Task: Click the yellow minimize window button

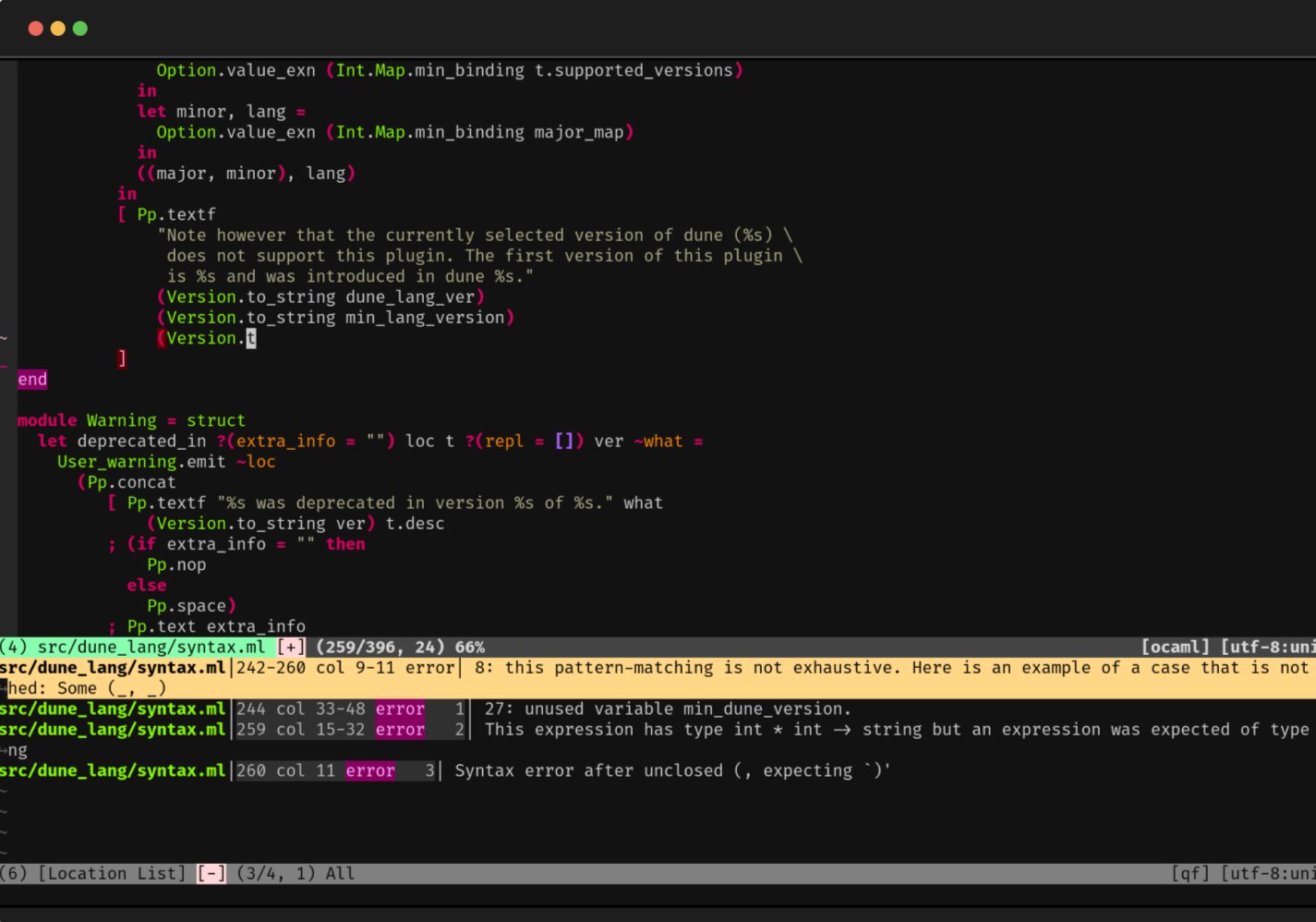Action: [x=58, y=29]
